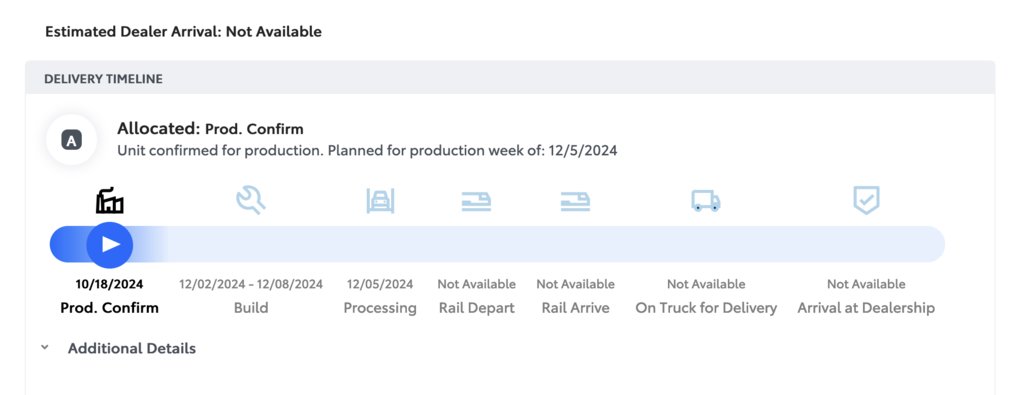Click the Processing stage label
The height and width of the screenshot is (395, 1023).
380,308
